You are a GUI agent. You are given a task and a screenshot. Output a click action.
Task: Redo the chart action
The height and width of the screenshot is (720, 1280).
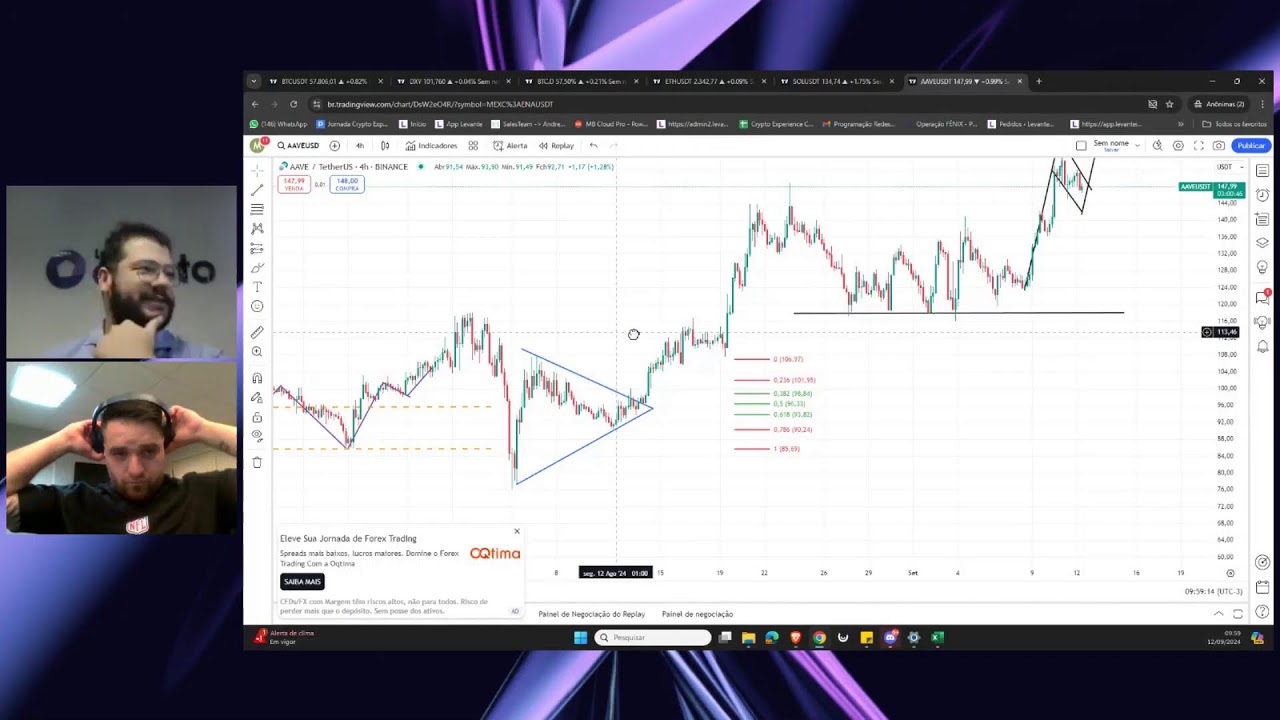[613, 145]
